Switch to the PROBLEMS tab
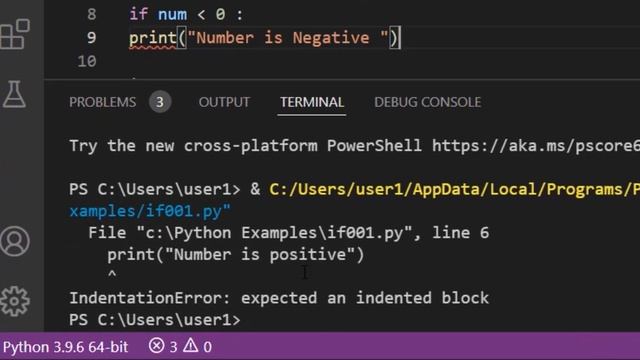Viewport: 640px width, 360px height. point(102,102)
